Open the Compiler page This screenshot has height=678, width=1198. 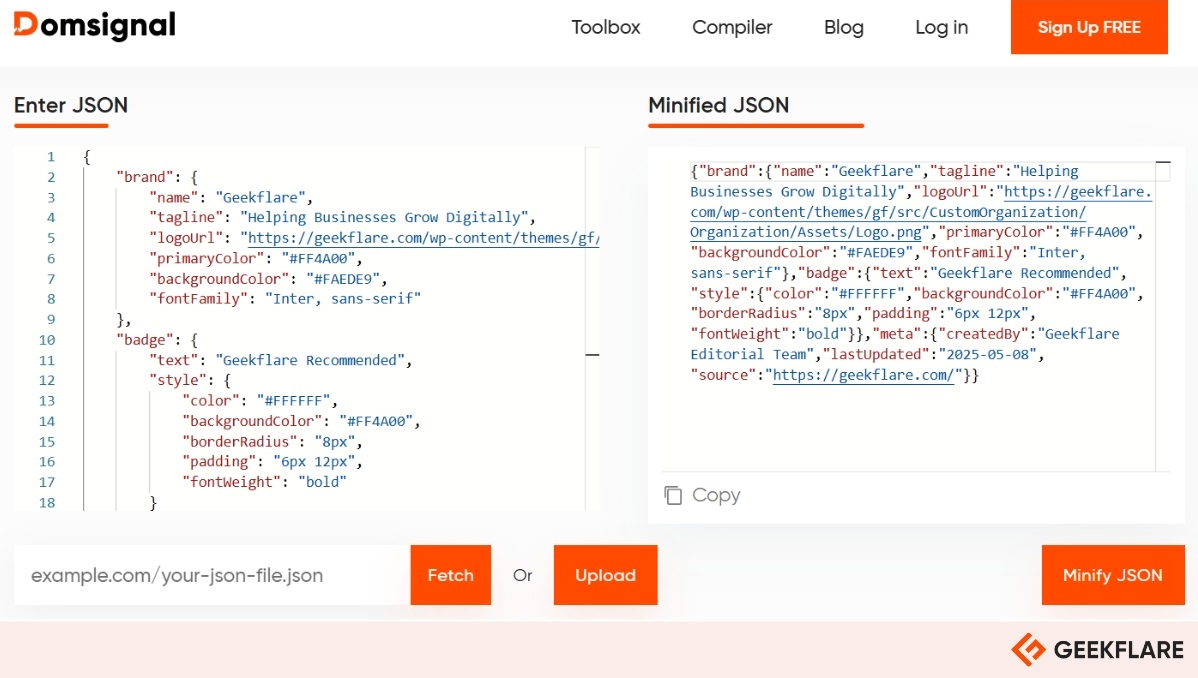point(732,28)
